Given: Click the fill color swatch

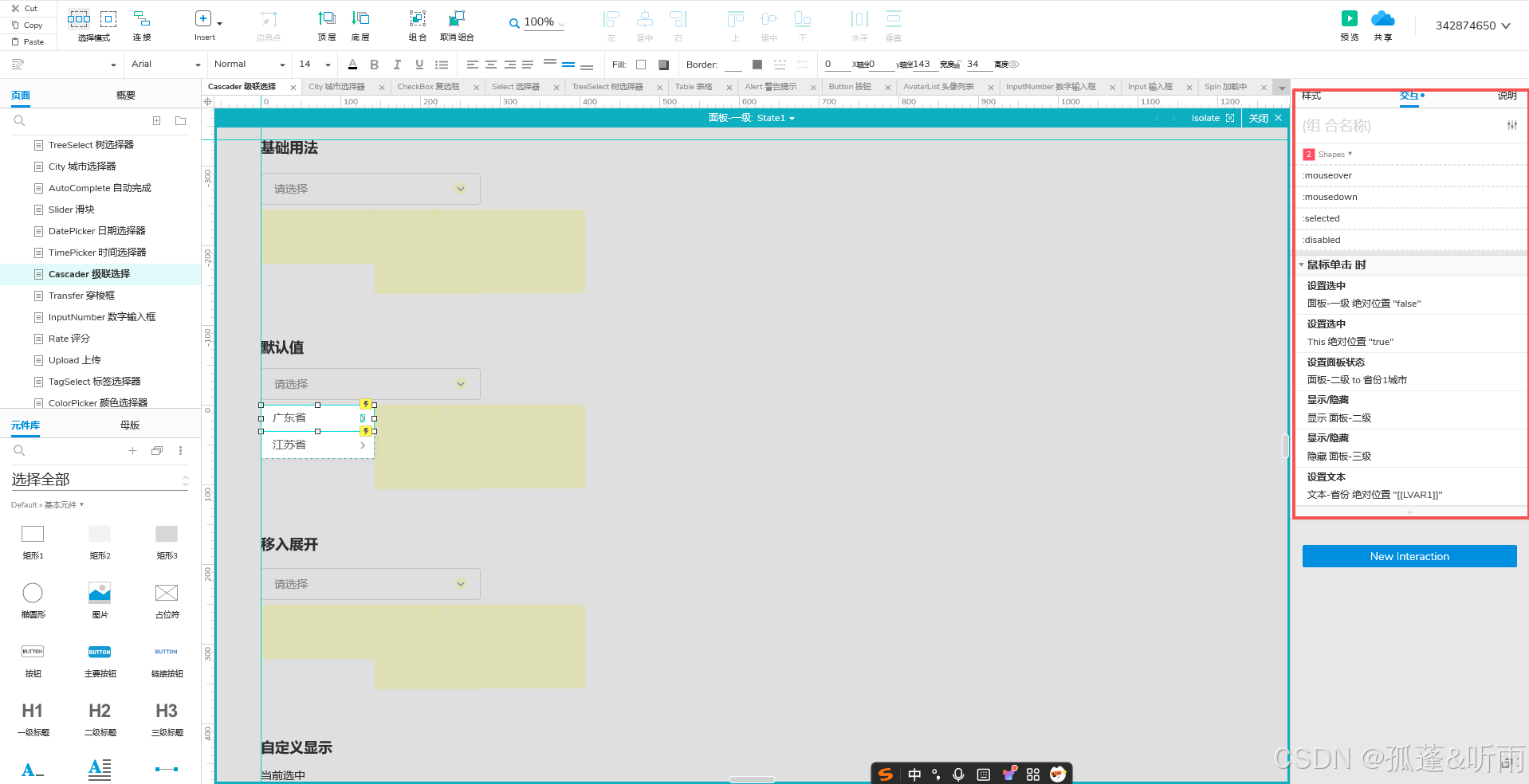Looking at the screenshot, I should coord(641,65).
